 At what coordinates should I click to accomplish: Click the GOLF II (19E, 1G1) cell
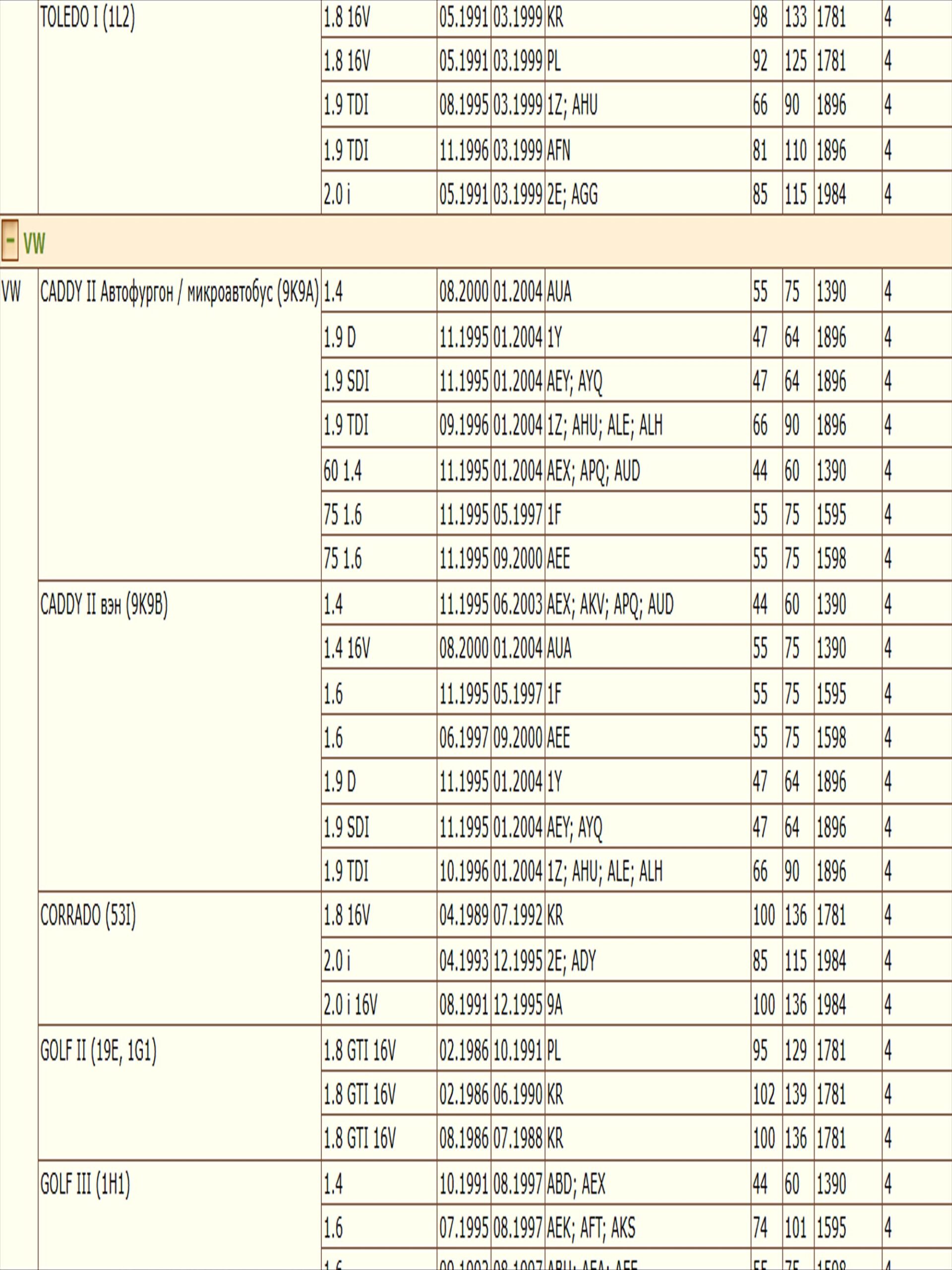[98, 1051]
